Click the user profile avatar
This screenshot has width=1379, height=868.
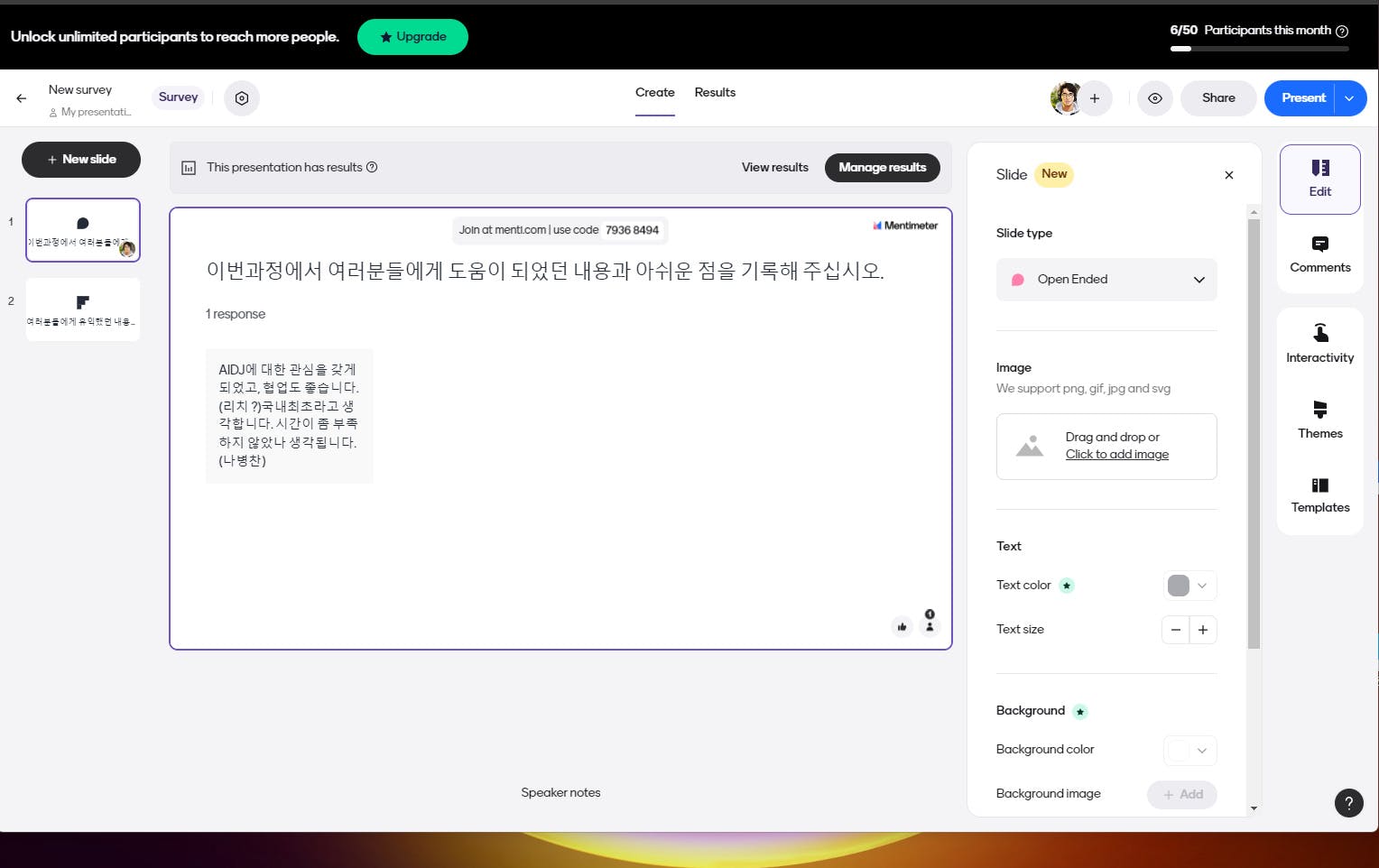point(1066,98)
